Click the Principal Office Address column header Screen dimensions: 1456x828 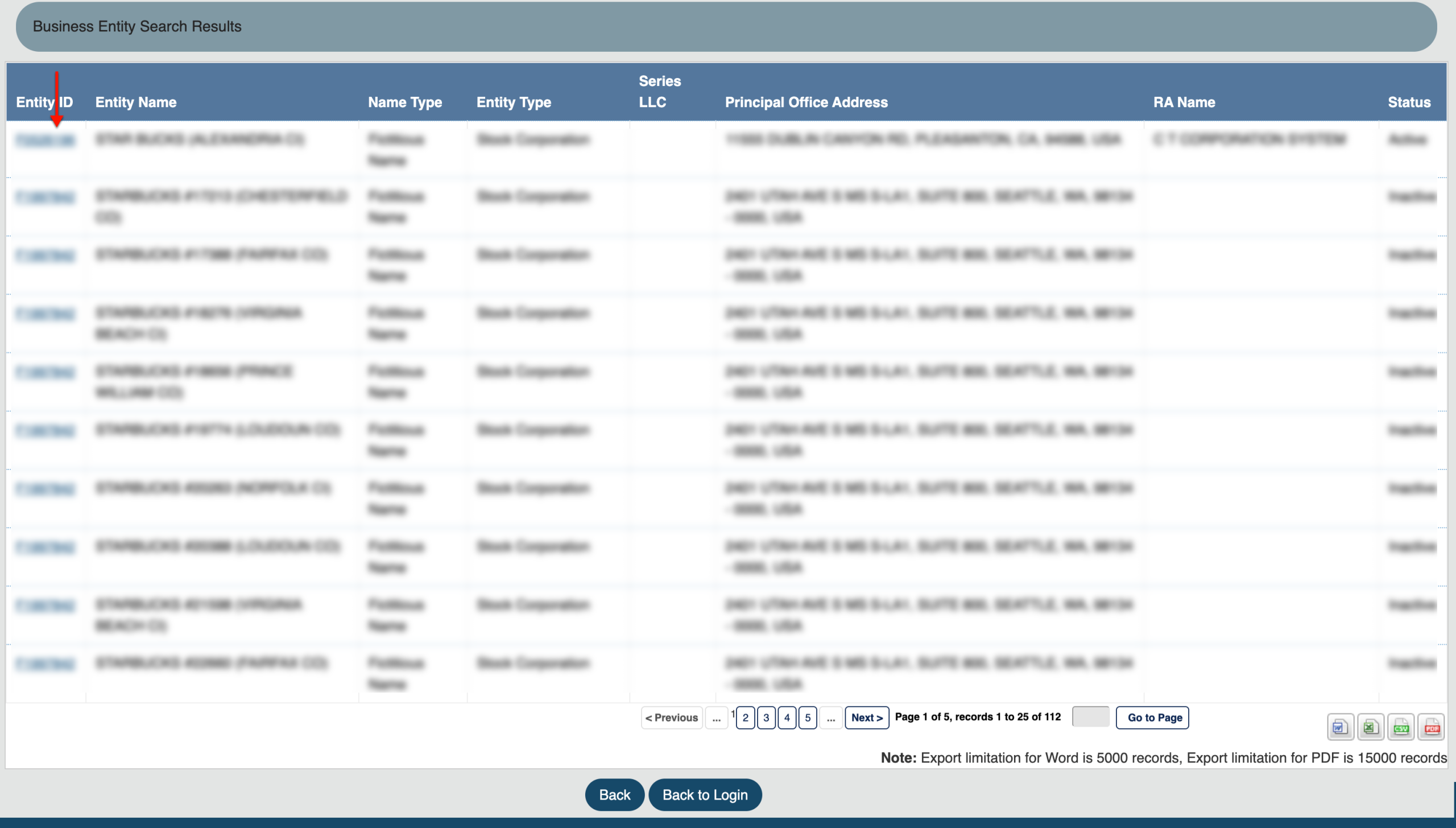[806, 102]
